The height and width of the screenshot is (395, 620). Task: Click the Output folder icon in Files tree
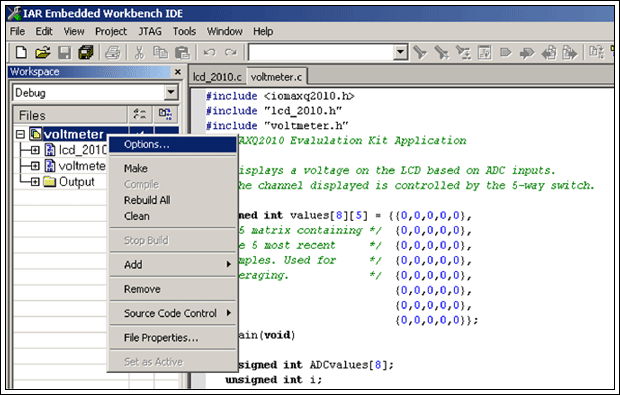click(x=49, y=181)
